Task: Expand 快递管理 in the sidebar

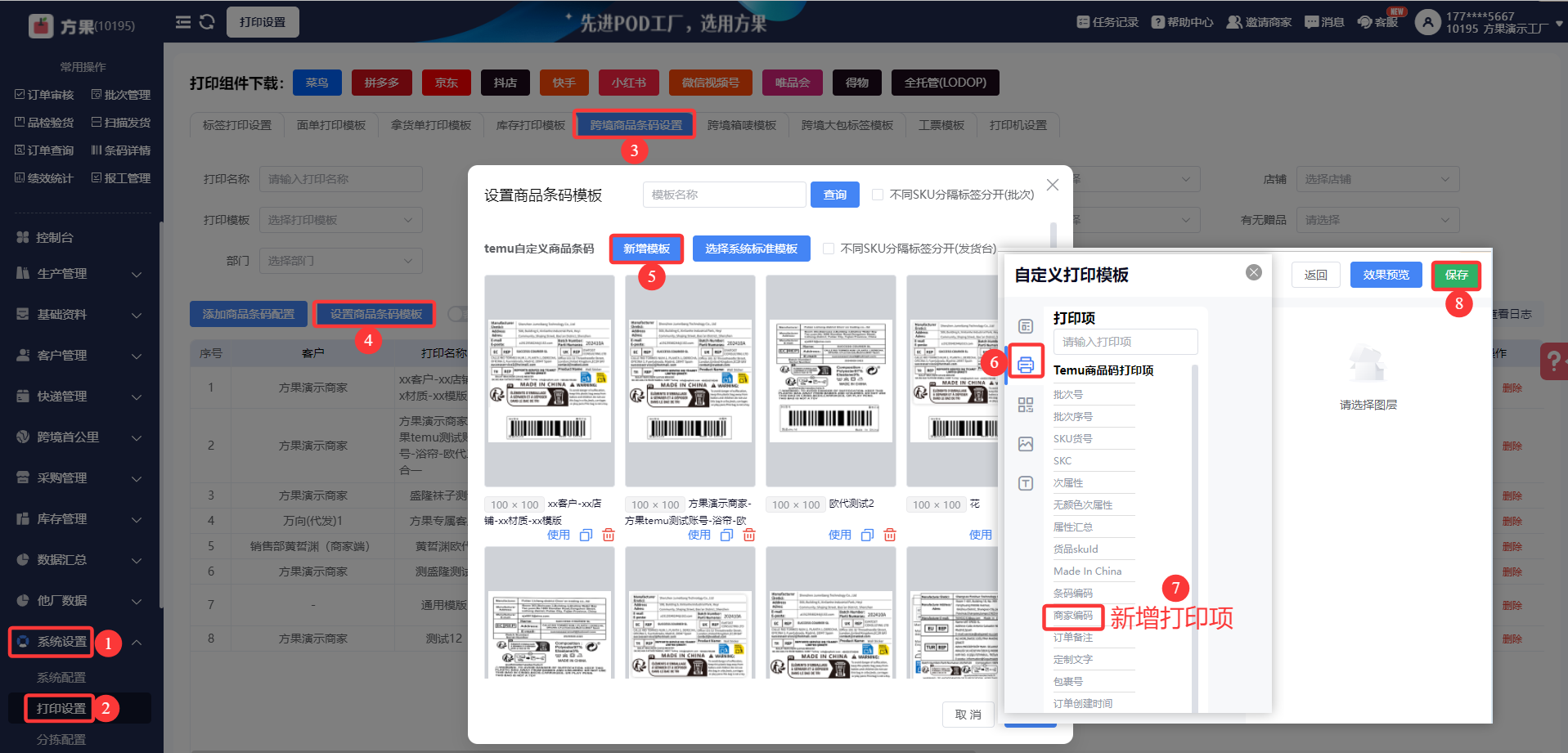Action: (79, 397)
